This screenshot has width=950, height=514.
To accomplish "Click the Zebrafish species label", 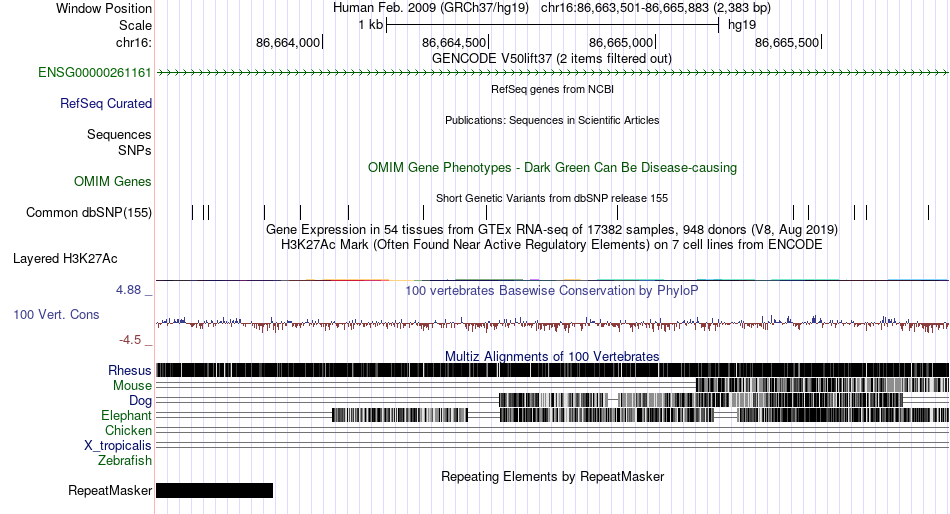I will tap(125, 461).
